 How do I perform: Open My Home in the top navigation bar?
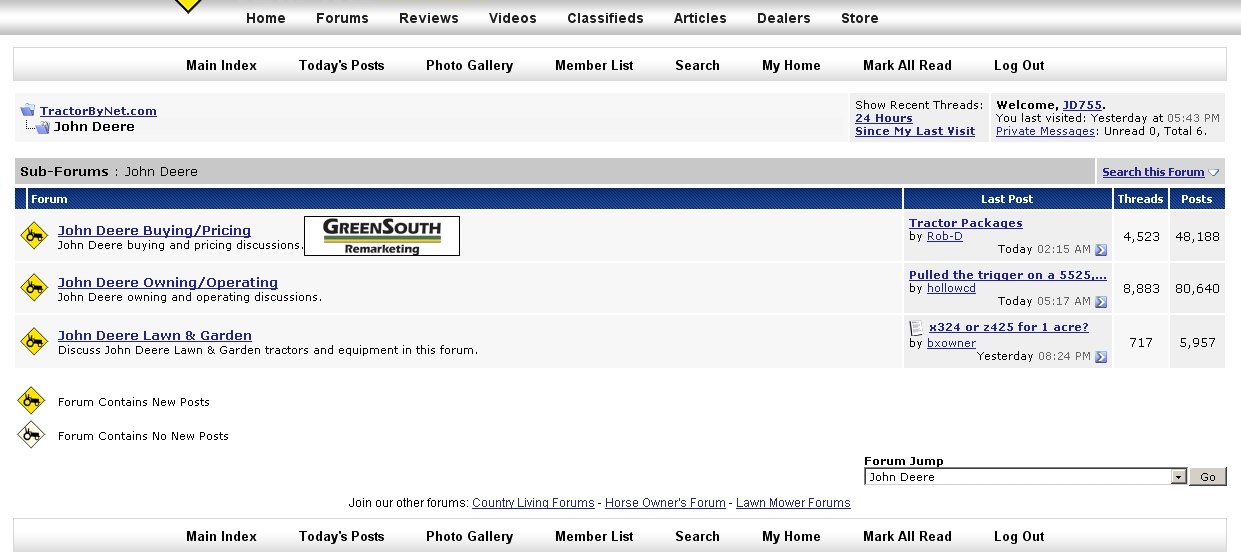[791, 65]
